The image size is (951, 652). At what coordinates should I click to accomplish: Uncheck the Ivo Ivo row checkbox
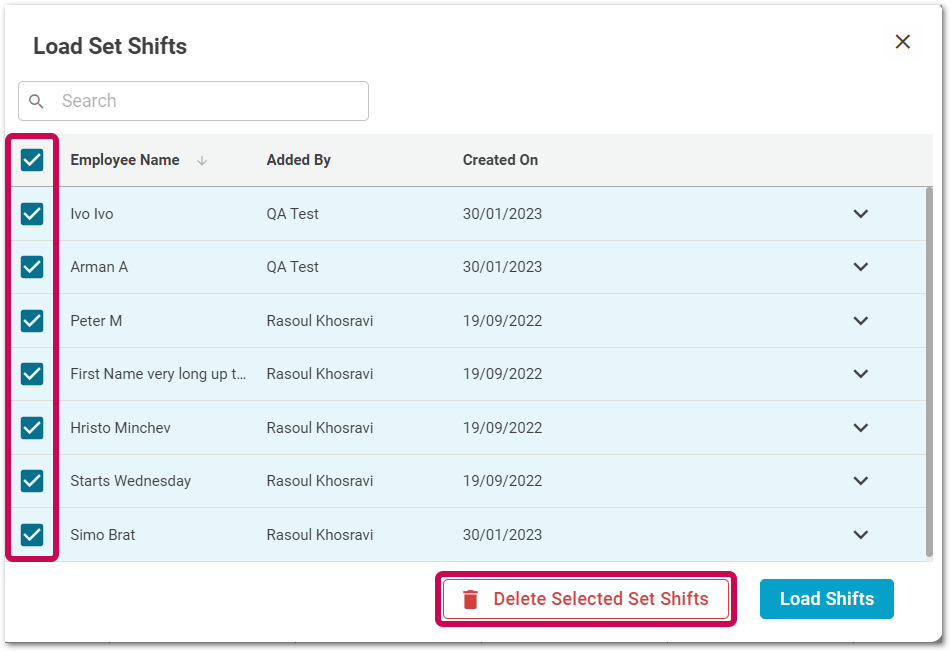tap(32, 214)
